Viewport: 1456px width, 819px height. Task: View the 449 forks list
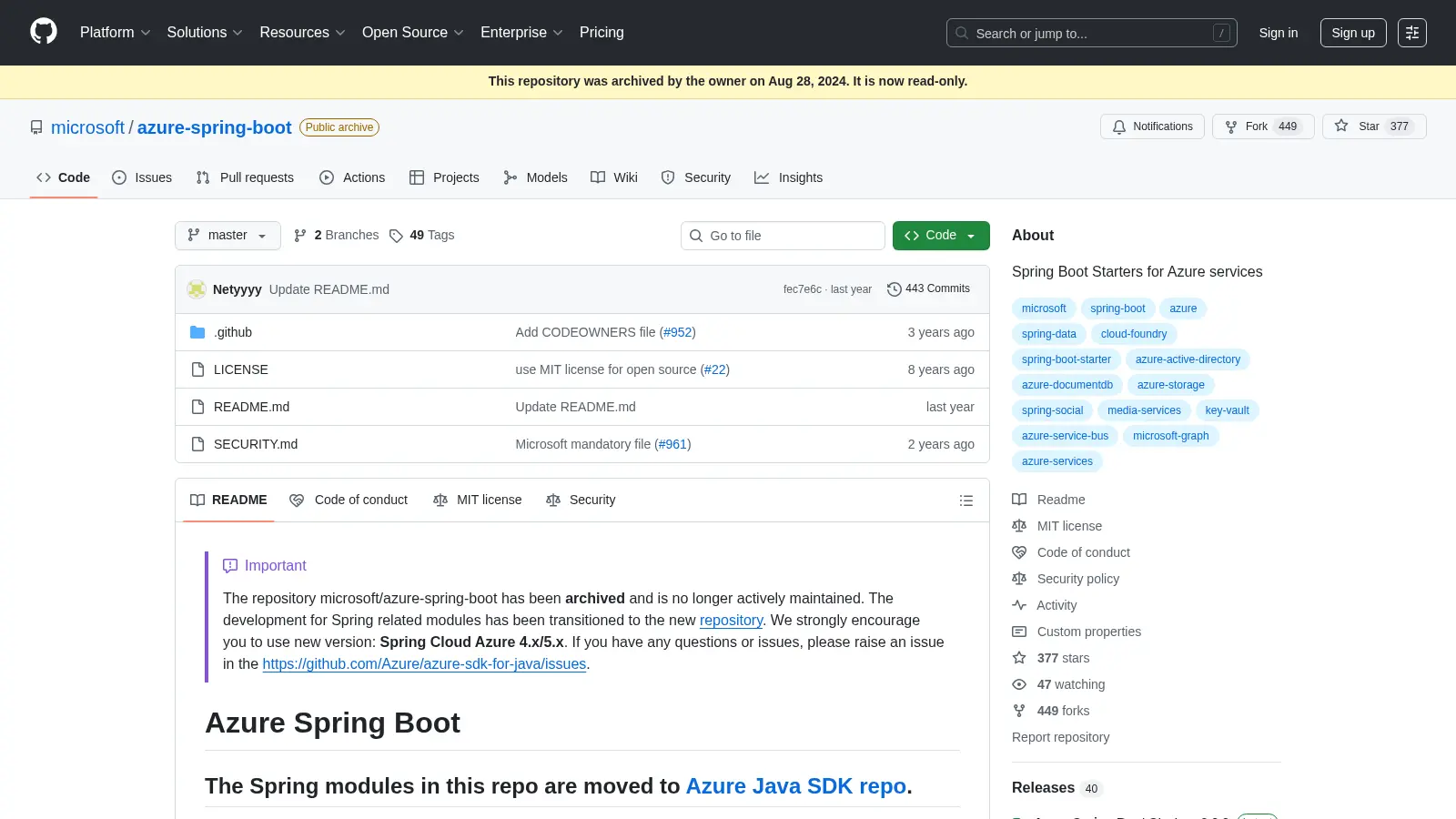pyautogui.click(x=1051, y=711)
